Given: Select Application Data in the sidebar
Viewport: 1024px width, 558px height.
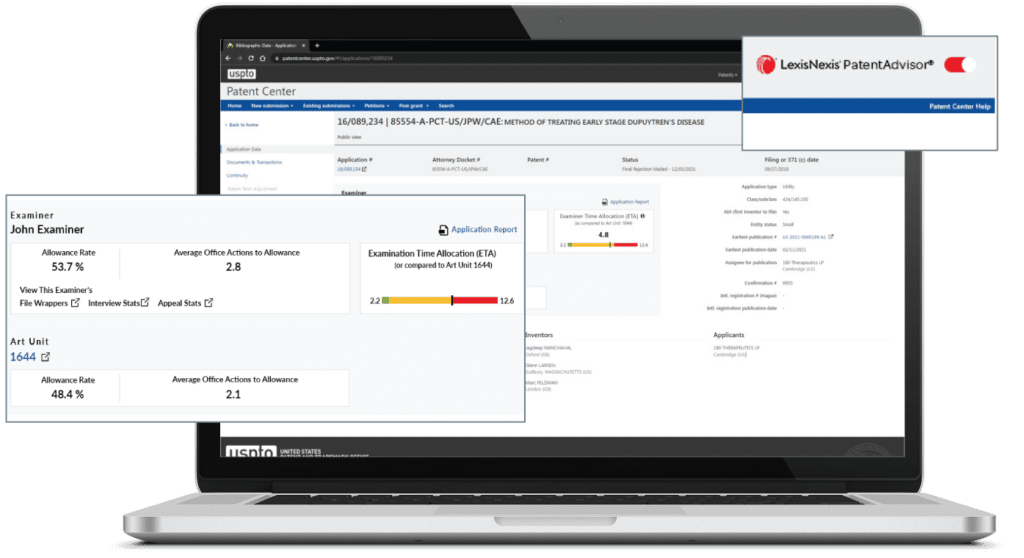Looking at the screenshot, I should point(244,150).
